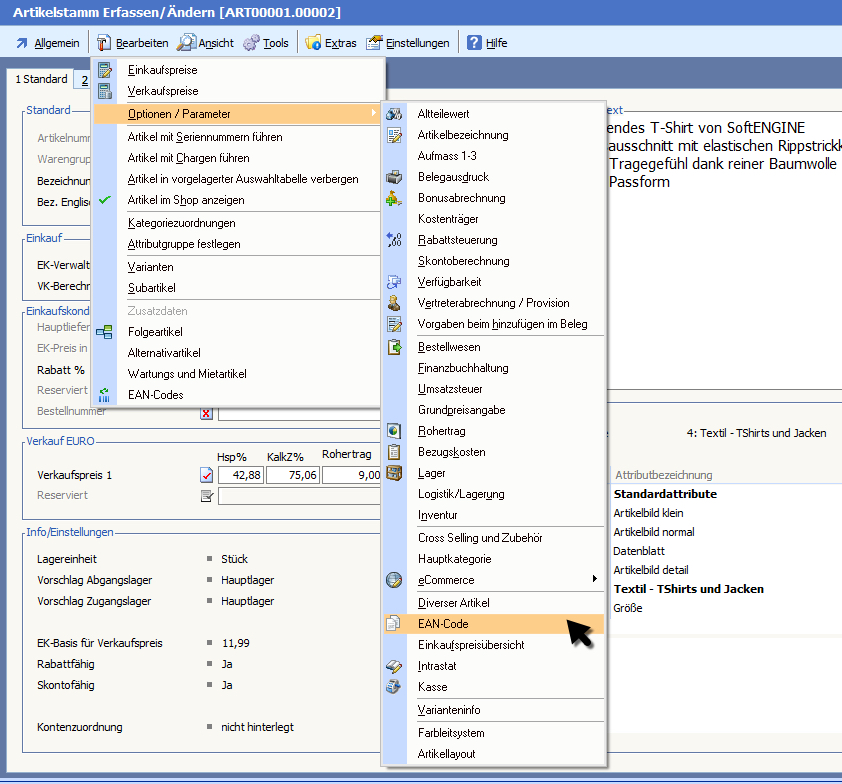Open the Einstellungen toolbar menu
This screenshot has height=784, width=842.
pyautogui.click(x=408, y=43)
